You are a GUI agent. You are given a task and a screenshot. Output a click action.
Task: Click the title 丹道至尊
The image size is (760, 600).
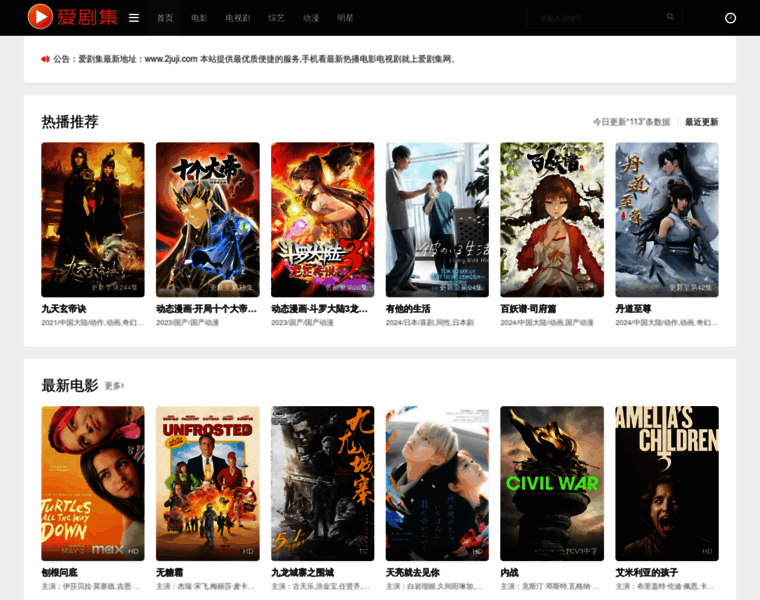click(633, 309)
